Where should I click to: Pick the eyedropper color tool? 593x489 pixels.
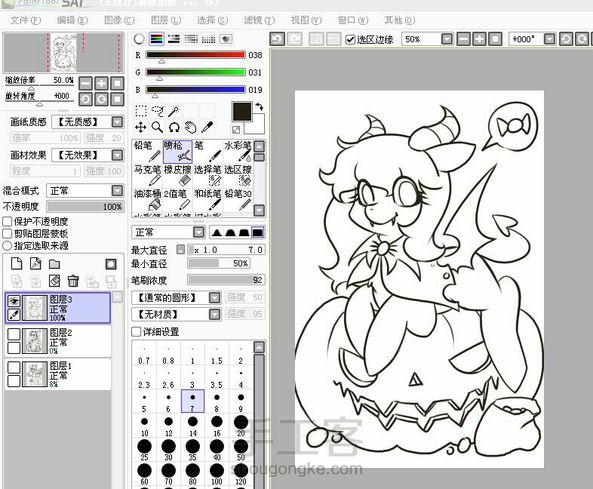(207, 127)
